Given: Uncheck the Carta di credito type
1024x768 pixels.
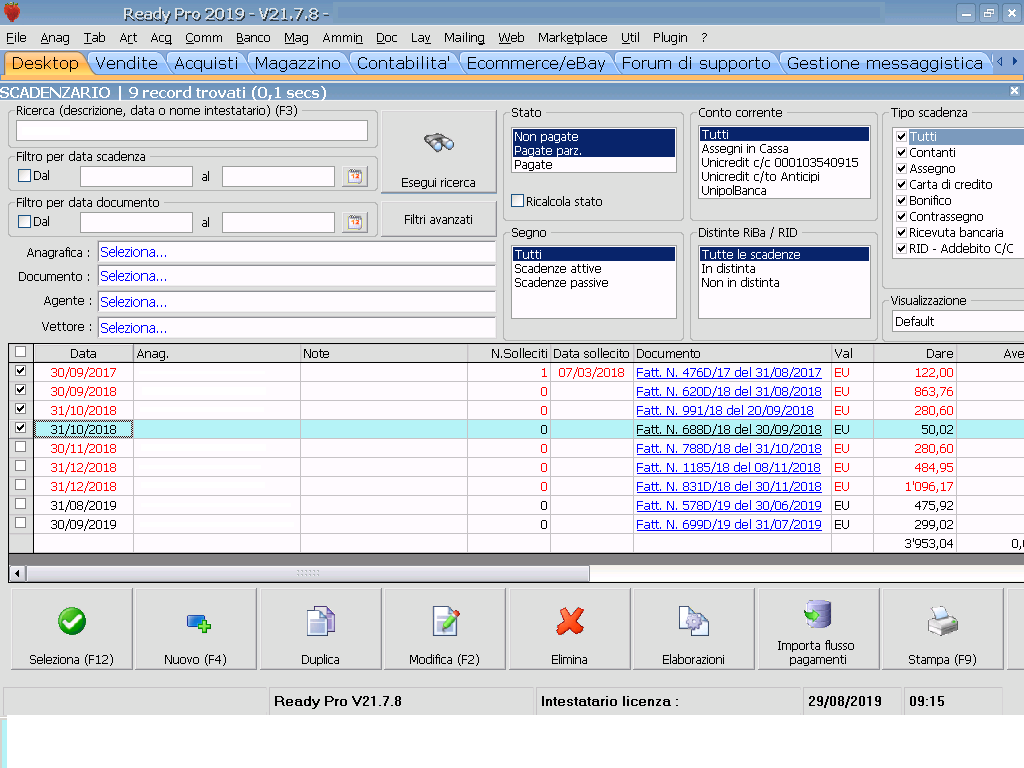Looking at the screenshot, I should (901, 184).
